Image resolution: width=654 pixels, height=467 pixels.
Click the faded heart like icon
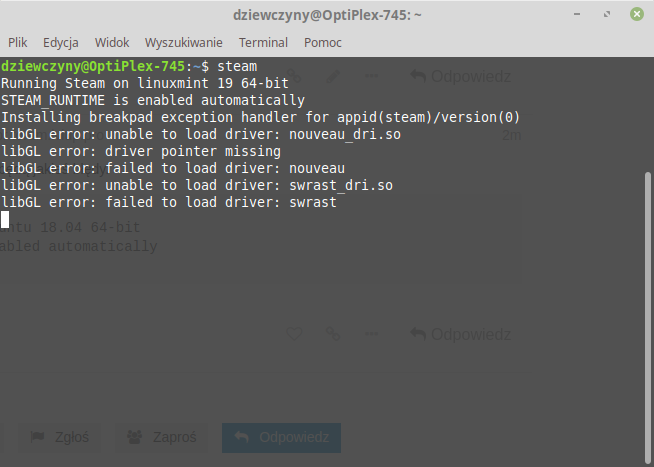pyautogui.click(x=294, y=334)
